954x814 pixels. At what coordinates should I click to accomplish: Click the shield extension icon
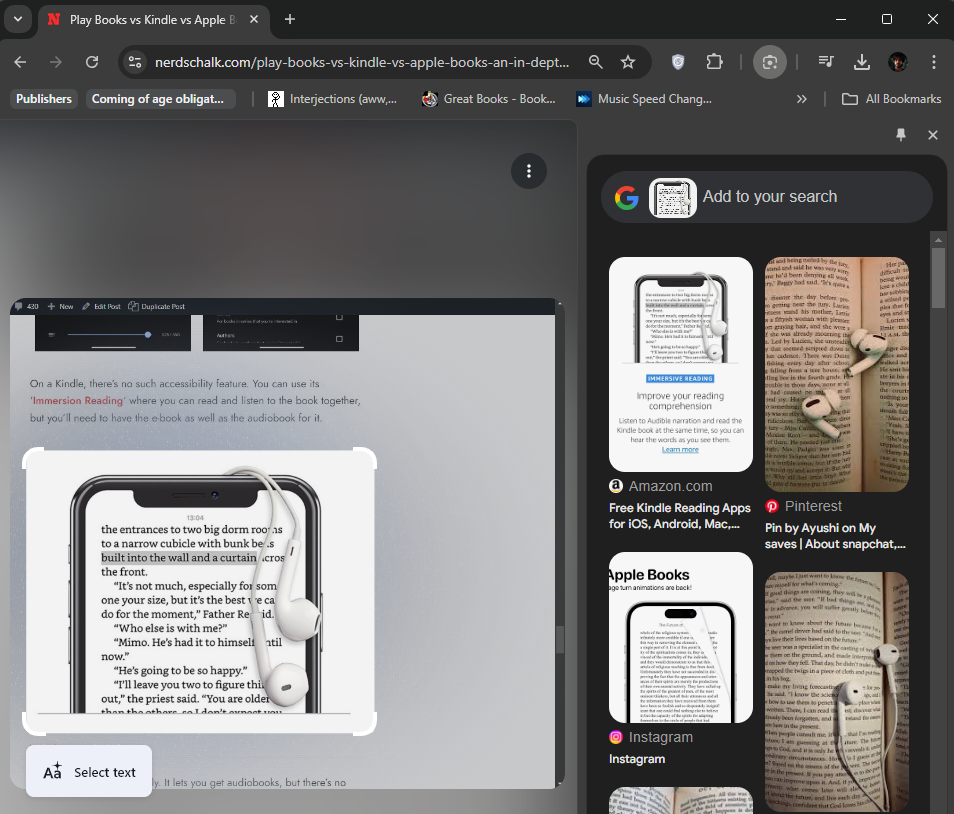pos(679,62)
